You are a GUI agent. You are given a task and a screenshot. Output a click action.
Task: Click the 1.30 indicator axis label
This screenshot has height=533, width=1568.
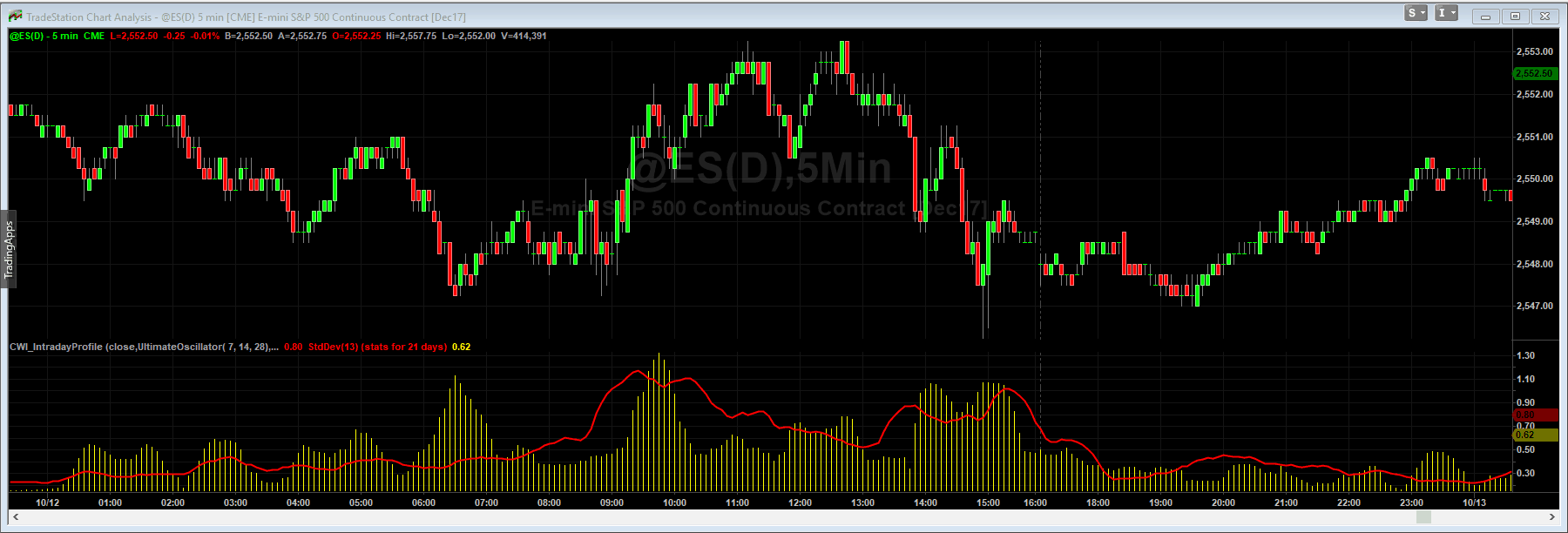coord(1526,355)
